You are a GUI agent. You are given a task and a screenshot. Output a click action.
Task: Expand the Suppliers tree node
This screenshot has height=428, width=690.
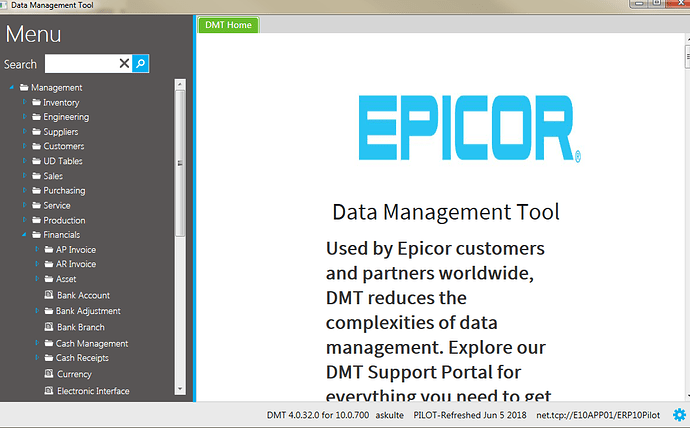click(24, 132)
